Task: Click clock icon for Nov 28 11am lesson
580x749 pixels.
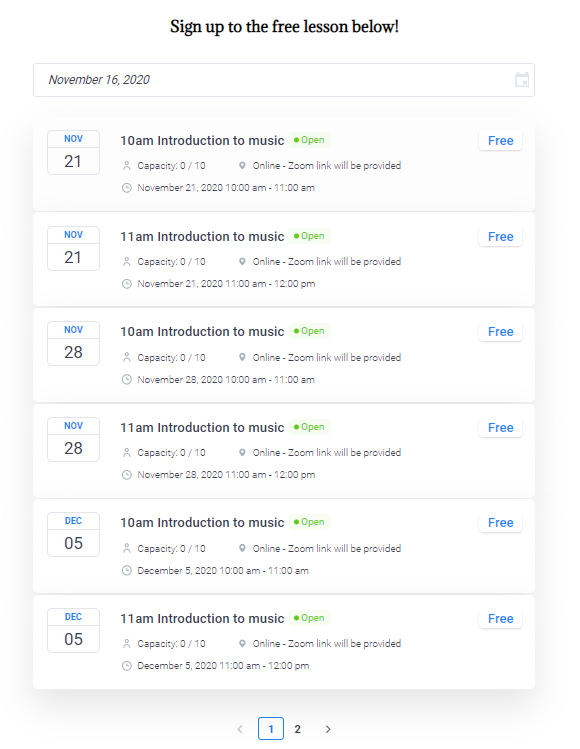Action: click(x=127, y=475)
